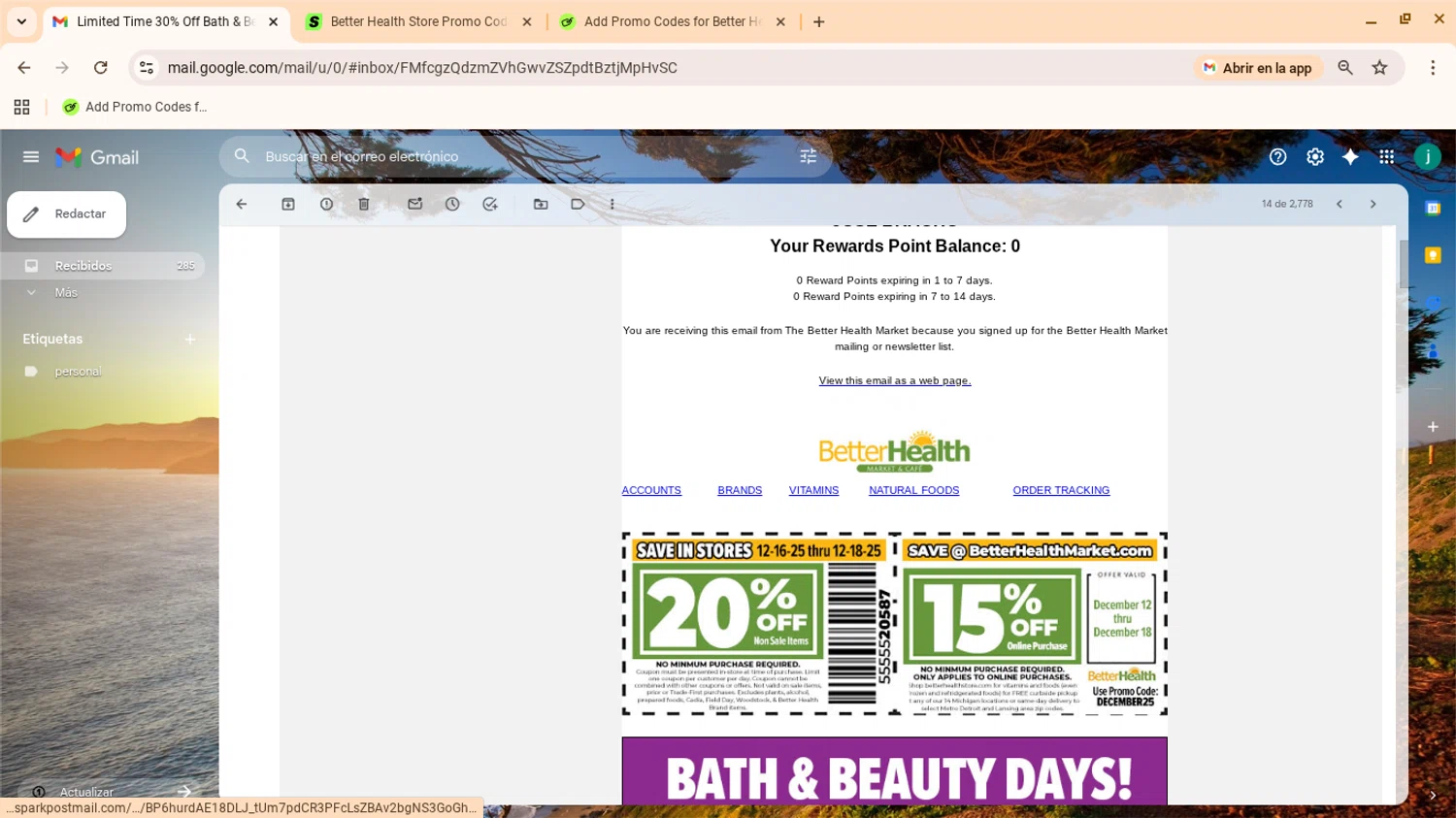Click the Bath & Beauty Days banner
Viewport: 1456px width, 818px height.
[x=894, y=771]
